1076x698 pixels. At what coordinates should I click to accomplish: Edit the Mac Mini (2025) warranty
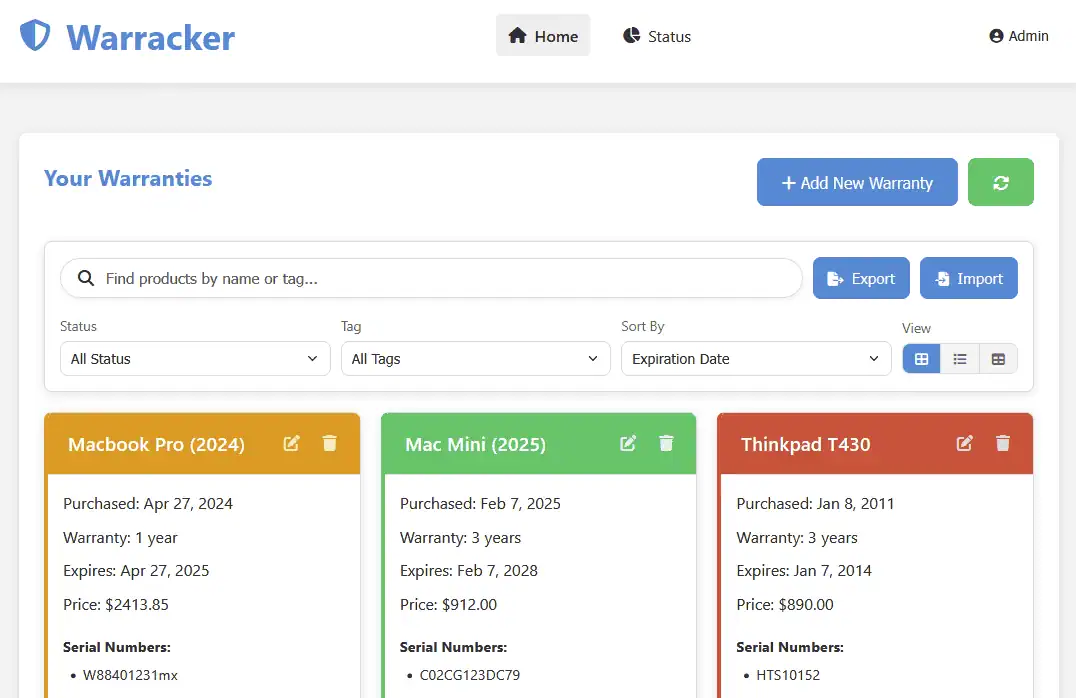pyautogui.click(x=628, y=443)
